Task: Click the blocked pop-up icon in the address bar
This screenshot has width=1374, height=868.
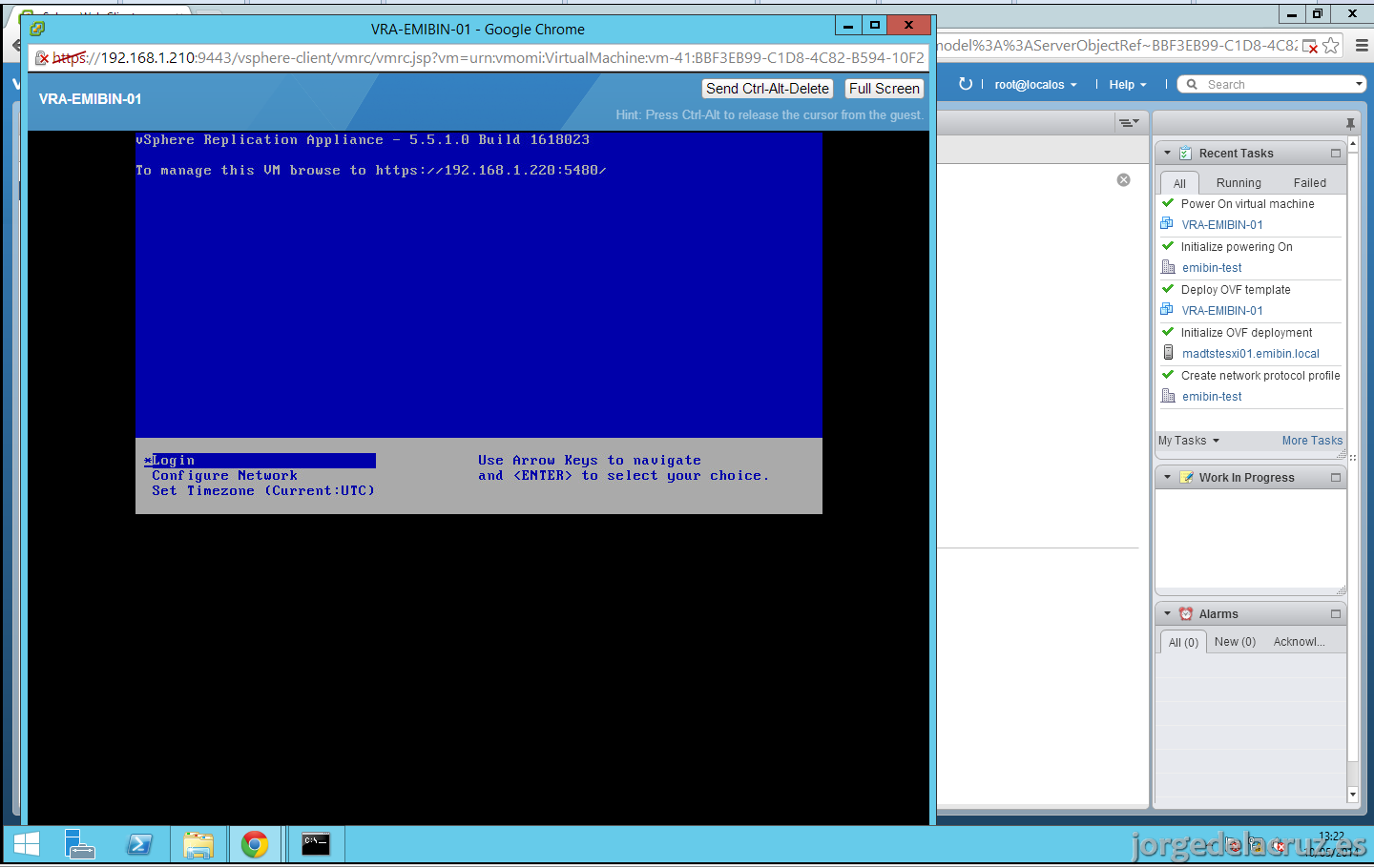Action: click(1311, 46)
